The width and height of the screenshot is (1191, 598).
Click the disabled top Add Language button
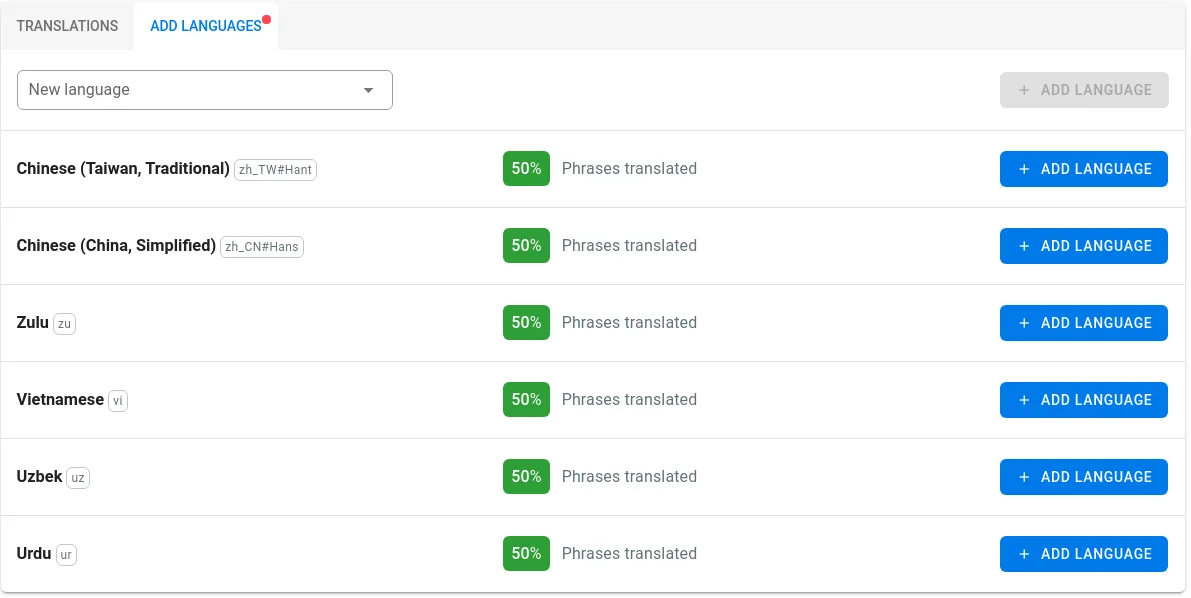tap(1084, 90)
